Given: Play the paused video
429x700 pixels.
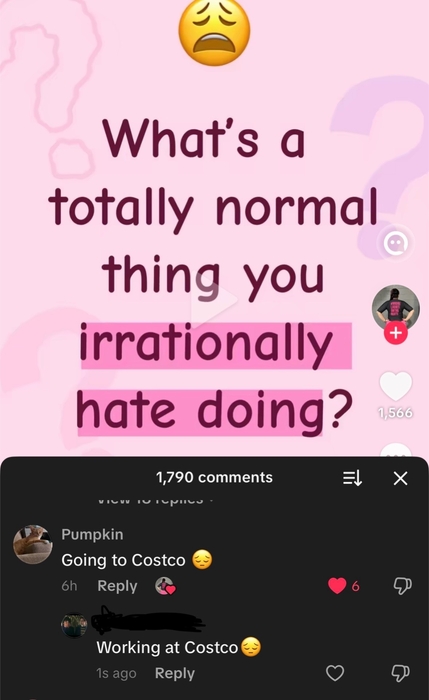Looking at the screenshot, I should pyautogui.click(x=214, y=300).
